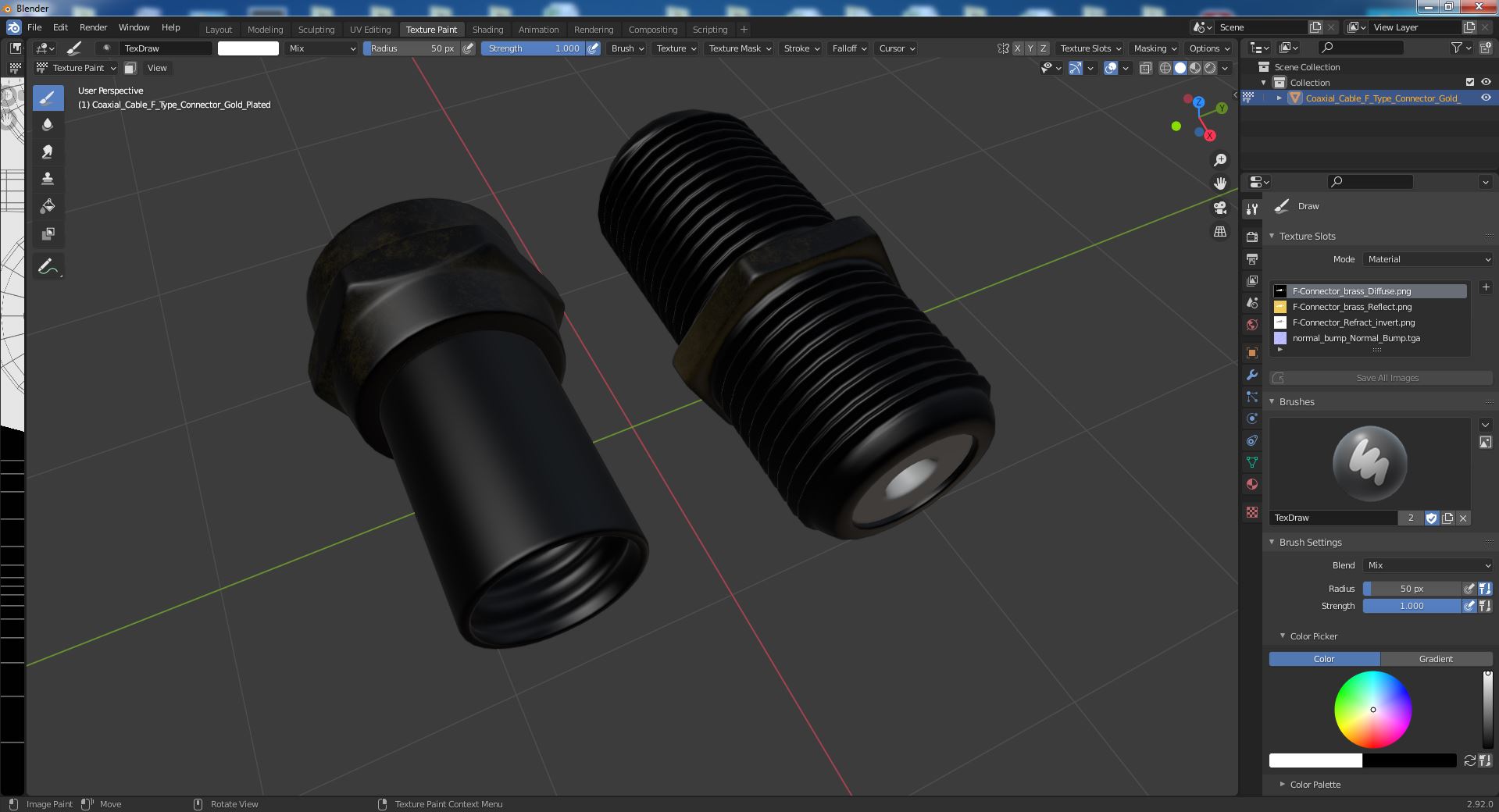This screenshot has height=812, width=1499.
Task: Open the Render properties tab
Action: click(x=1252, y=237)
